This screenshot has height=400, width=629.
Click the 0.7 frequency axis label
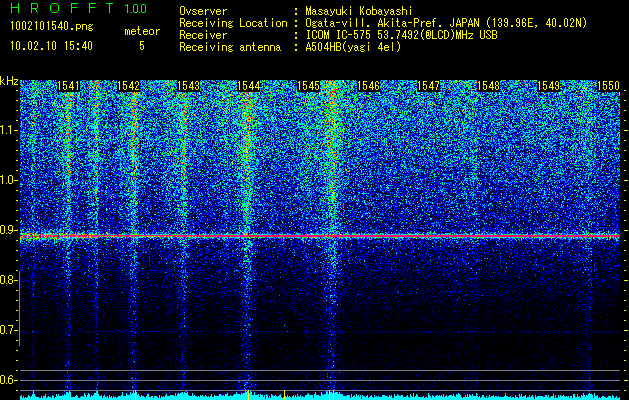pos(8,330)
